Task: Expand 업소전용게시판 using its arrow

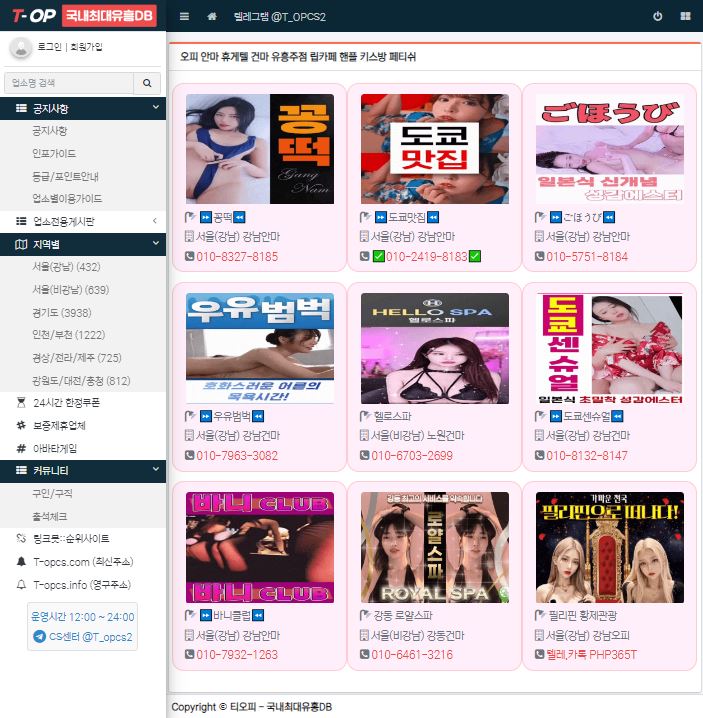Action: tap(155, 221)
